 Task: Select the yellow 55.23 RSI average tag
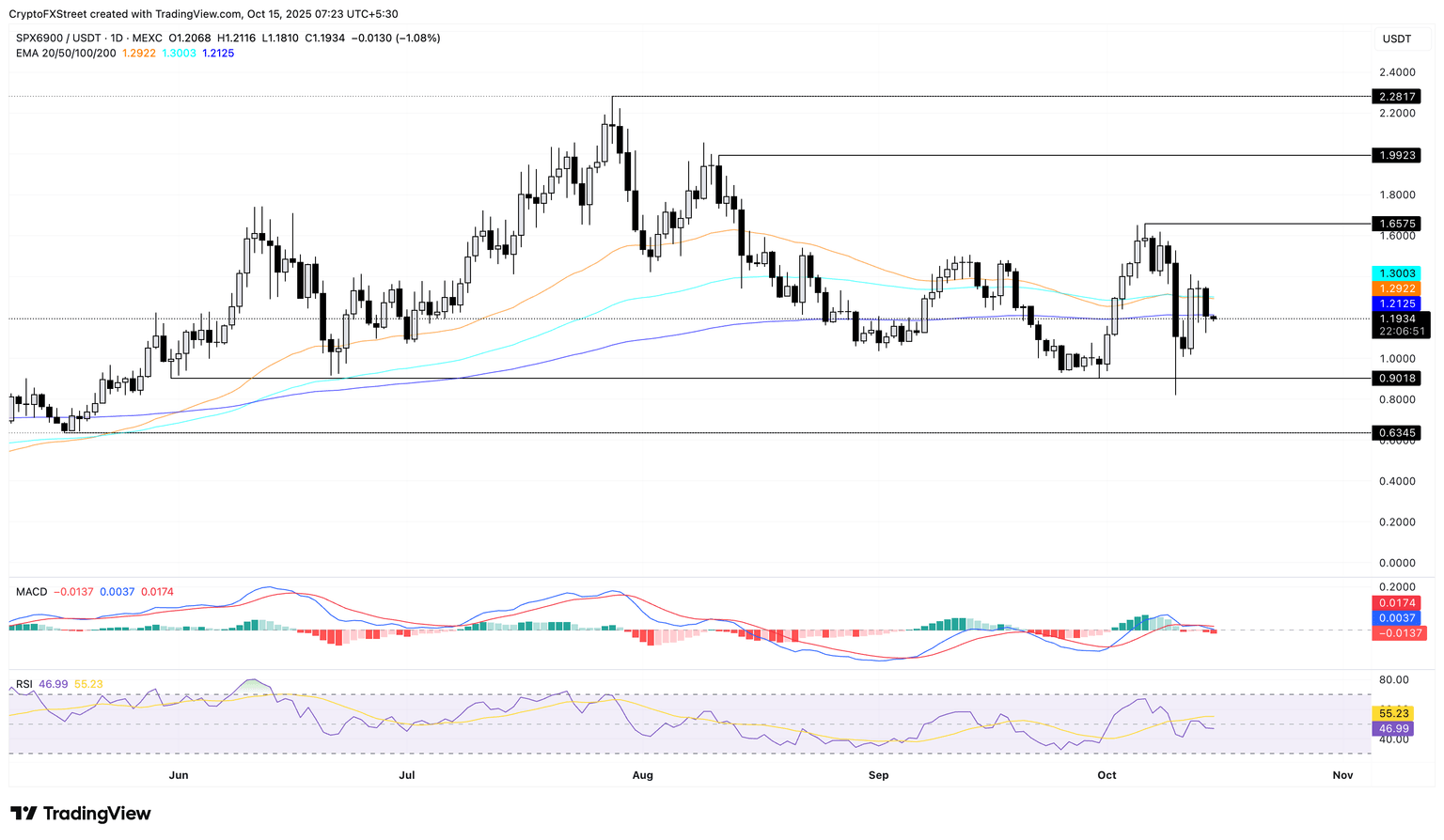pyautogui.click(x=1392, y=713)
